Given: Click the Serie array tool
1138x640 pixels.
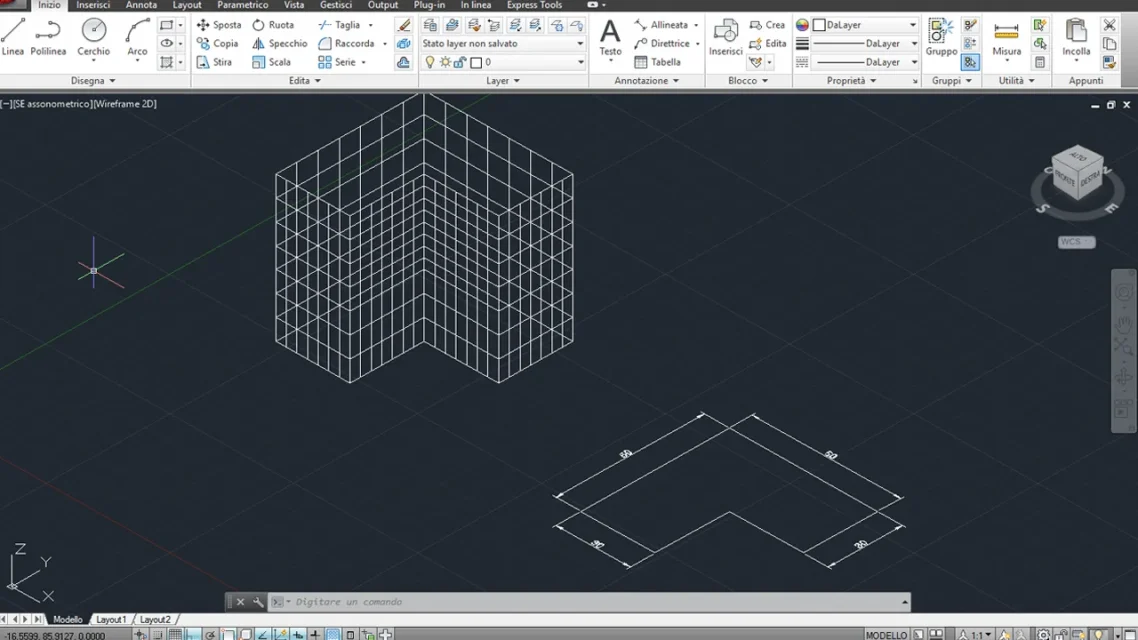Looking at the screenshot, I should [x=337, y=62].
